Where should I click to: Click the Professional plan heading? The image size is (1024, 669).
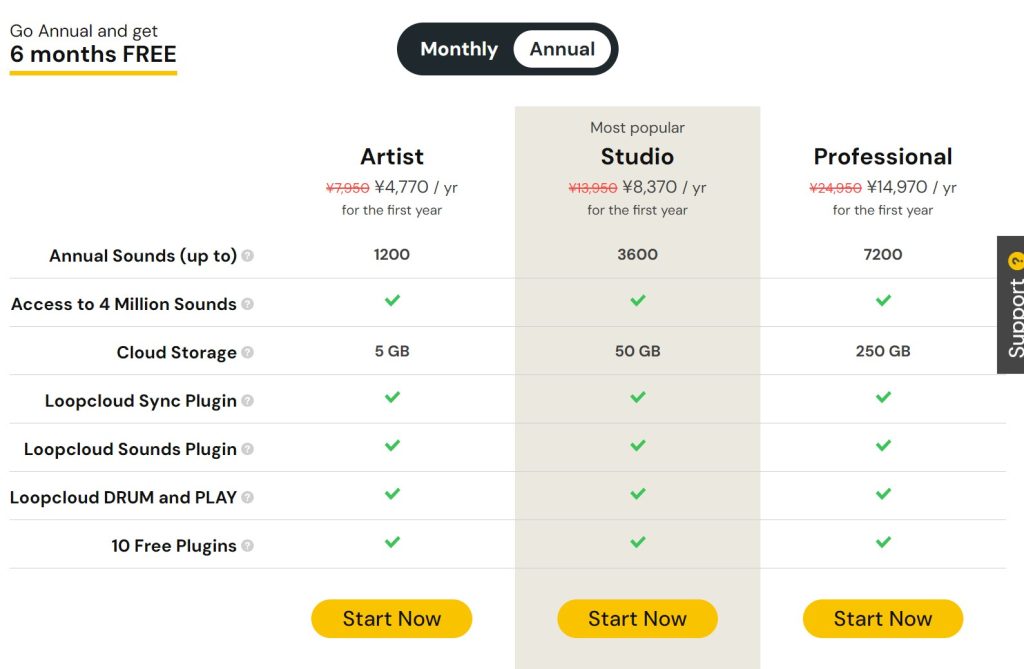[x=883, y=157]
